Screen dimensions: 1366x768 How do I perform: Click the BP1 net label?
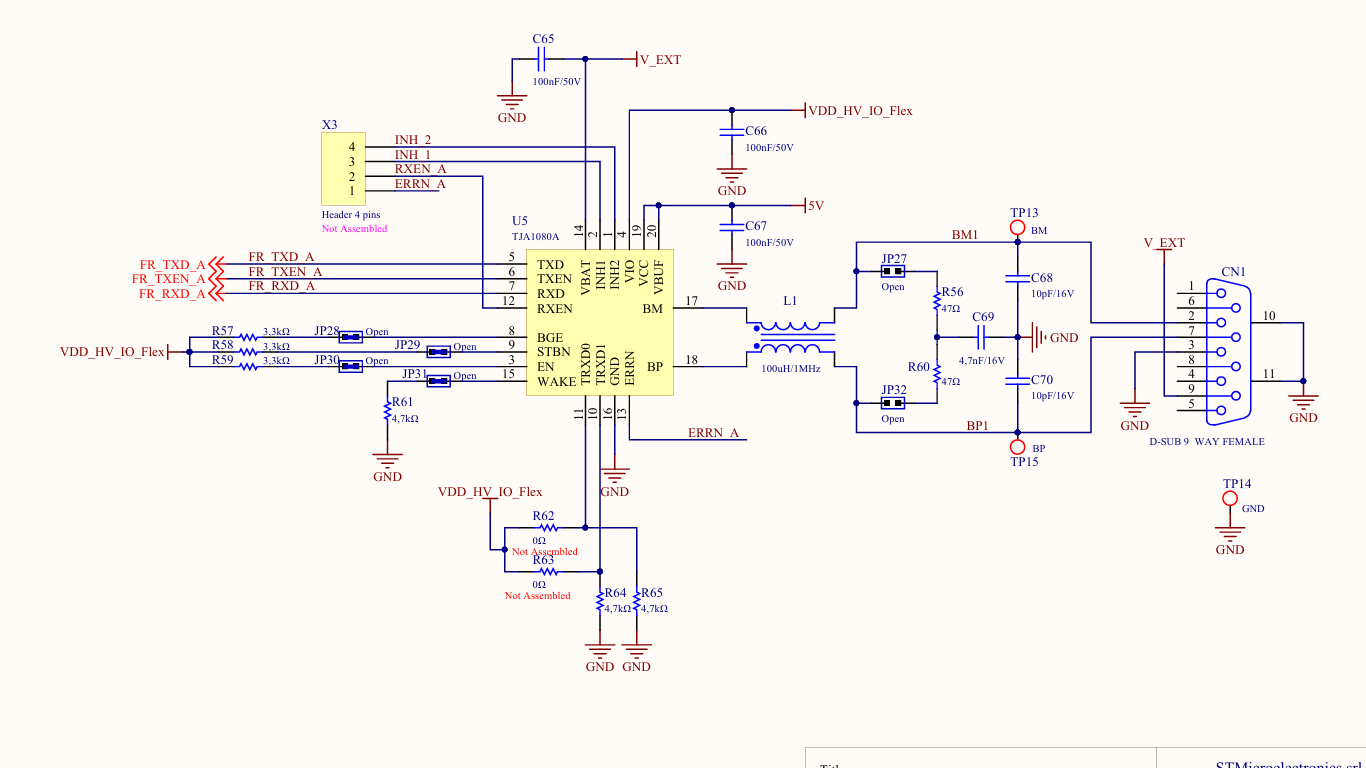[x=977, y=425]
